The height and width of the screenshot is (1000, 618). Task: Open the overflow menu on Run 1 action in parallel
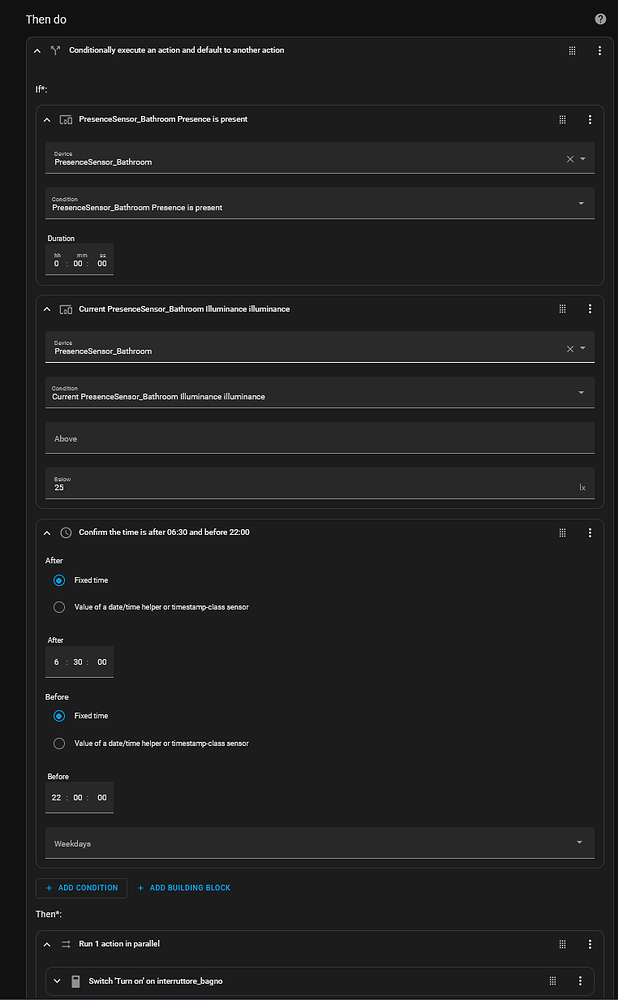(590, 943)
